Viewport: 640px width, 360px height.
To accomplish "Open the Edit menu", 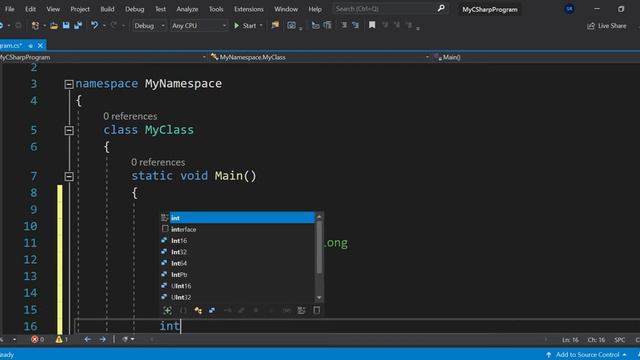I will (30, 9).
